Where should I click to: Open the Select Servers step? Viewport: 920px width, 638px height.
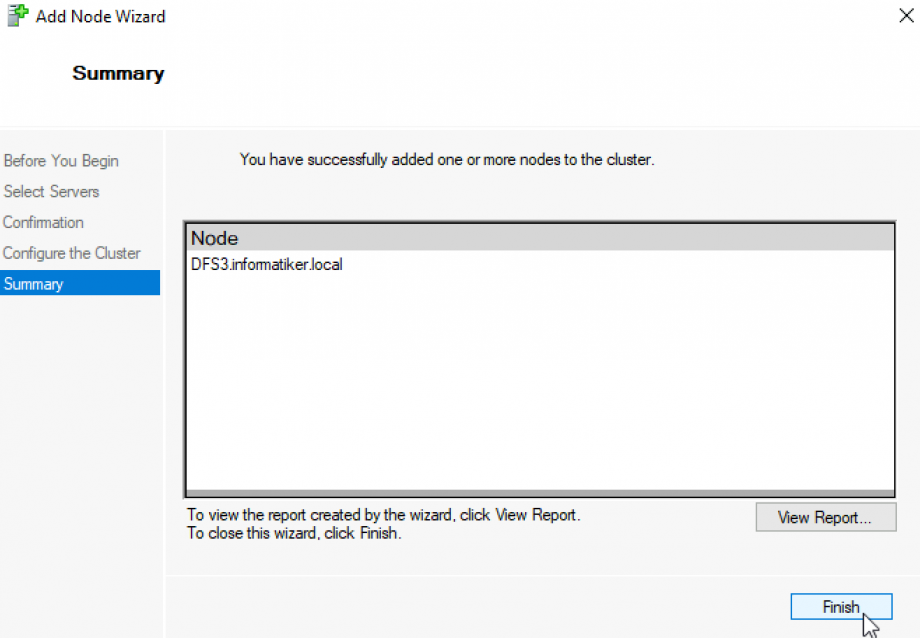point(51,192)
